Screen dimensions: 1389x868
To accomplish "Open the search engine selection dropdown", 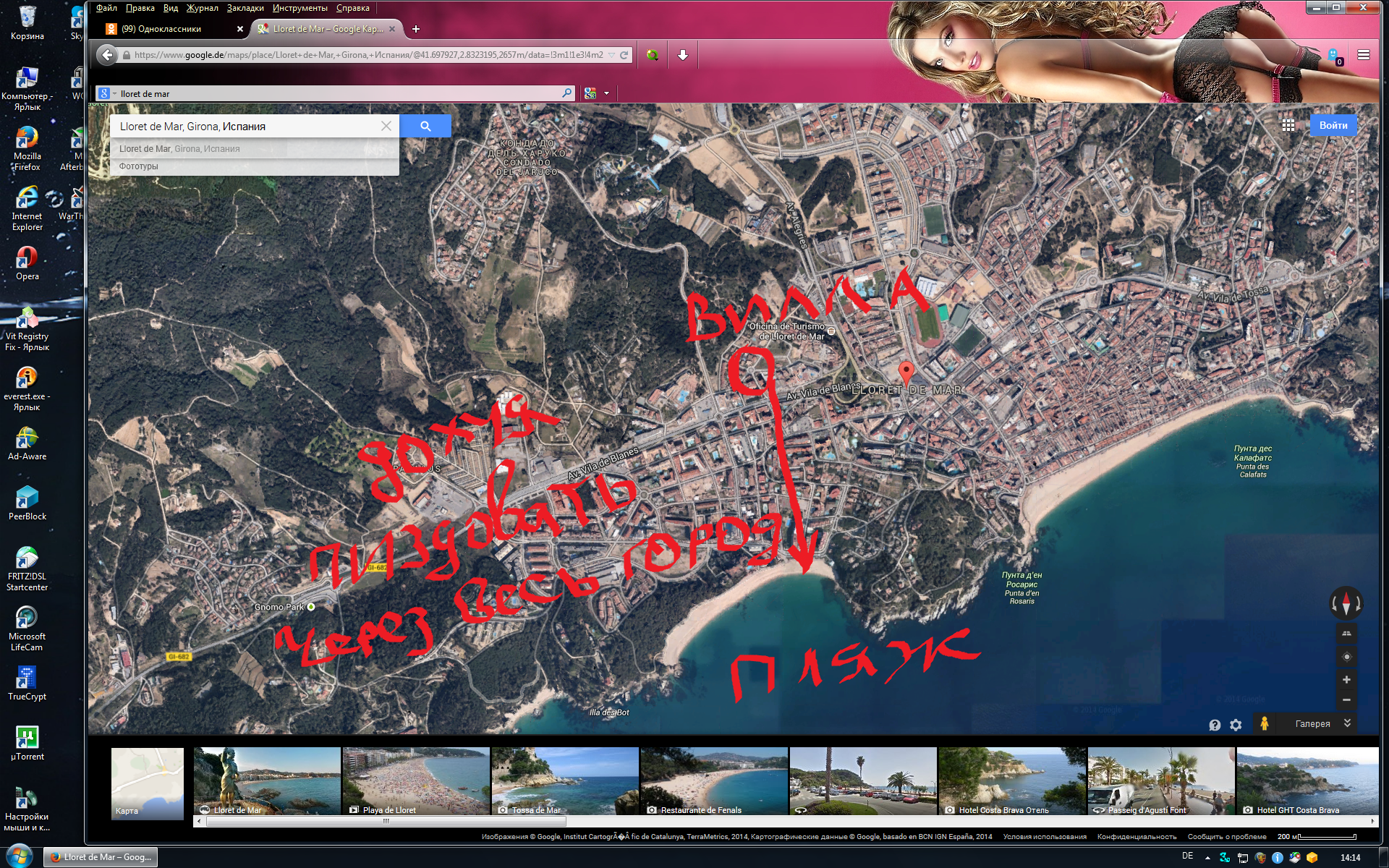I will coord(108,93).
